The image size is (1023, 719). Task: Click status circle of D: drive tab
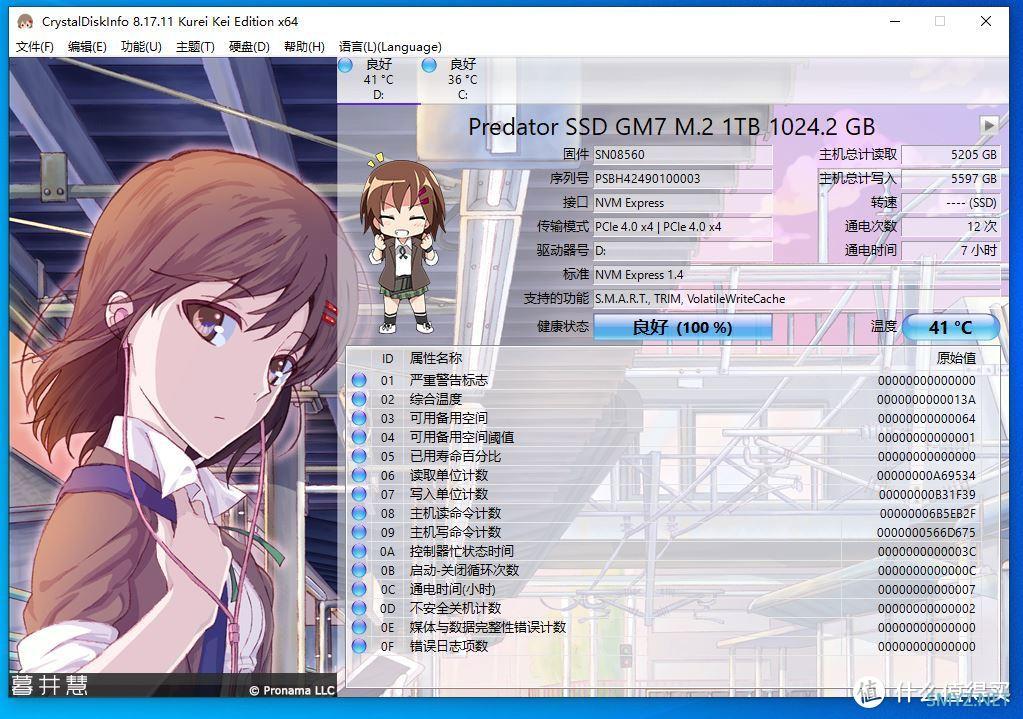click(x=346, y=65)
